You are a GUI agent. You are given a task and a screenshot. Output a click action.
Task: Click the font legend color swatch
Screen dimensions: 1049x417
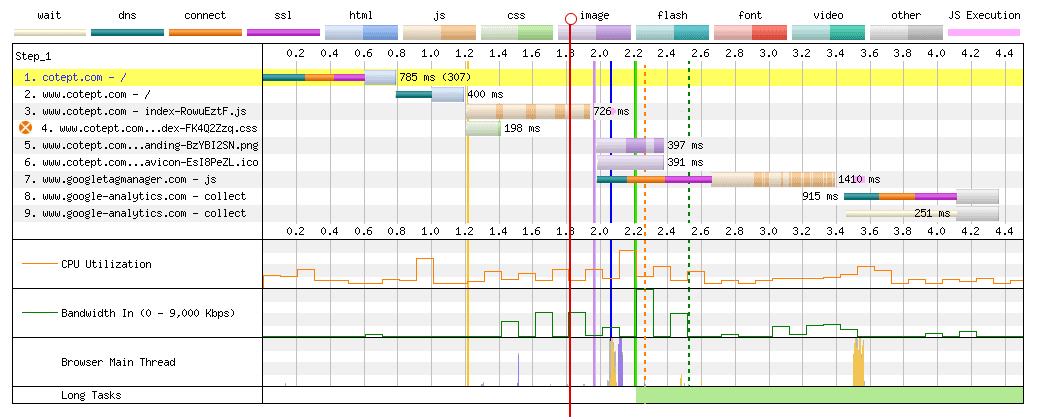pyautogui.click(x=751, y=32)
